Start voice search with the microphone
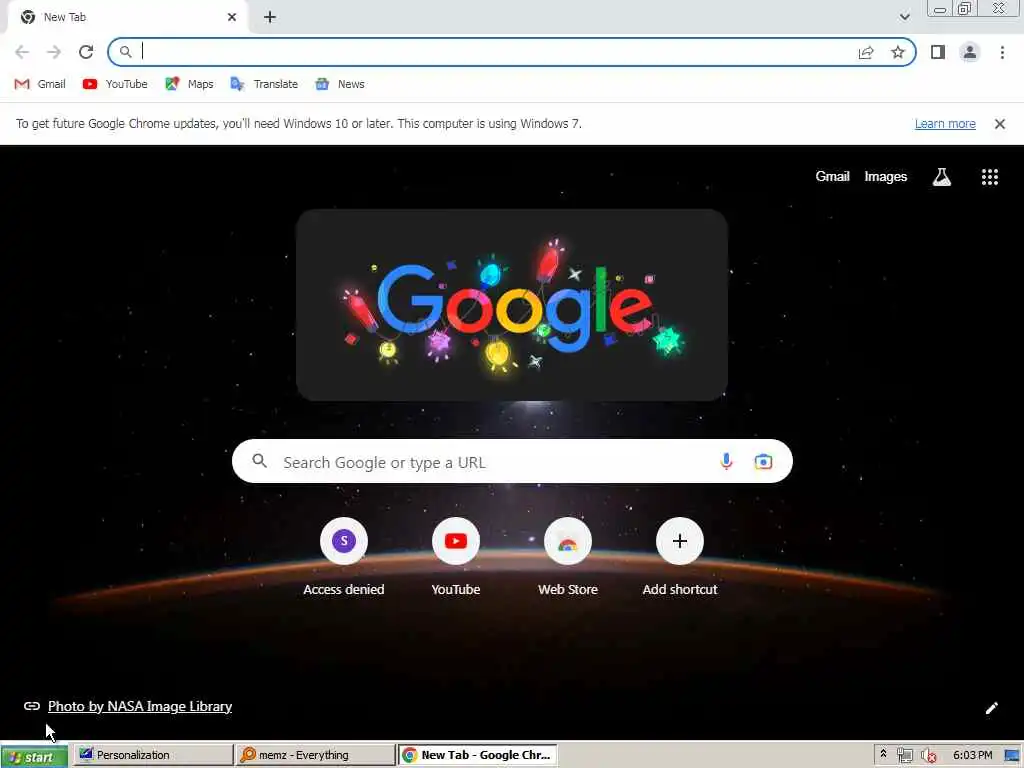Image resolution: width=1024 pixels, height=768 pixels. click(x=726, y=462)
